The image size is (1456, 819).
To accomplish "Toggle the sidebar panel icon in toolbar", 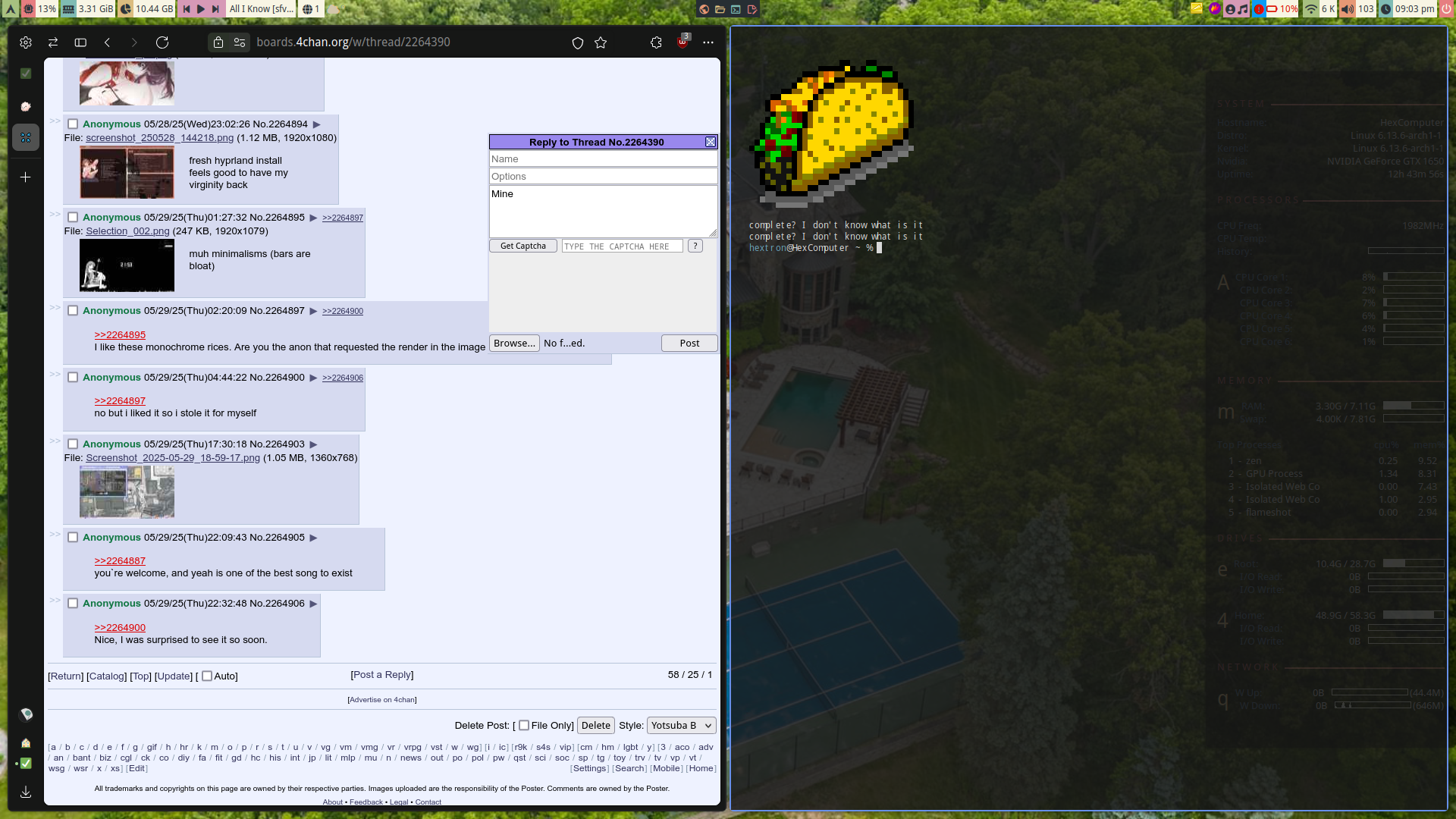I will [x=80, y=42].
